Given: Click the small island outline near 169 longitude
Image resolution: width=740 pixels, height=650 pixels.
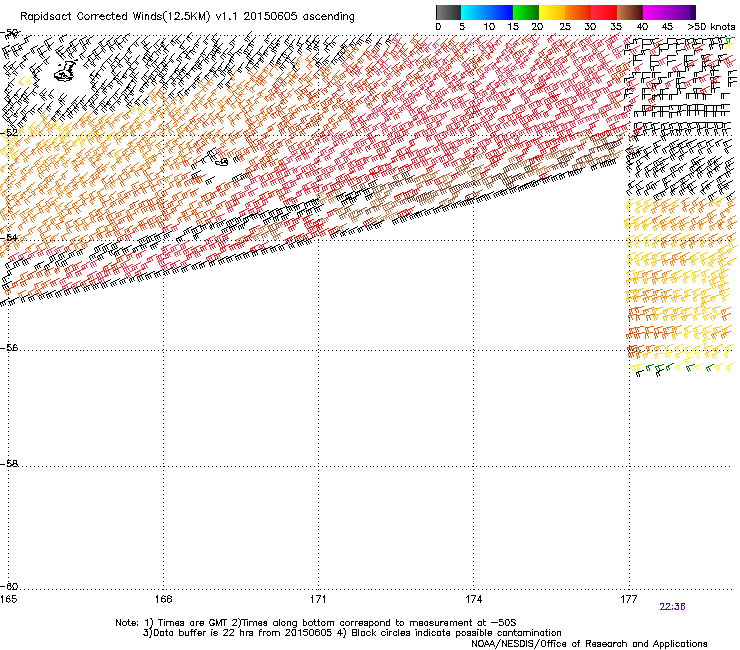Looking at the screenshot, I should [x=222, y=162].
